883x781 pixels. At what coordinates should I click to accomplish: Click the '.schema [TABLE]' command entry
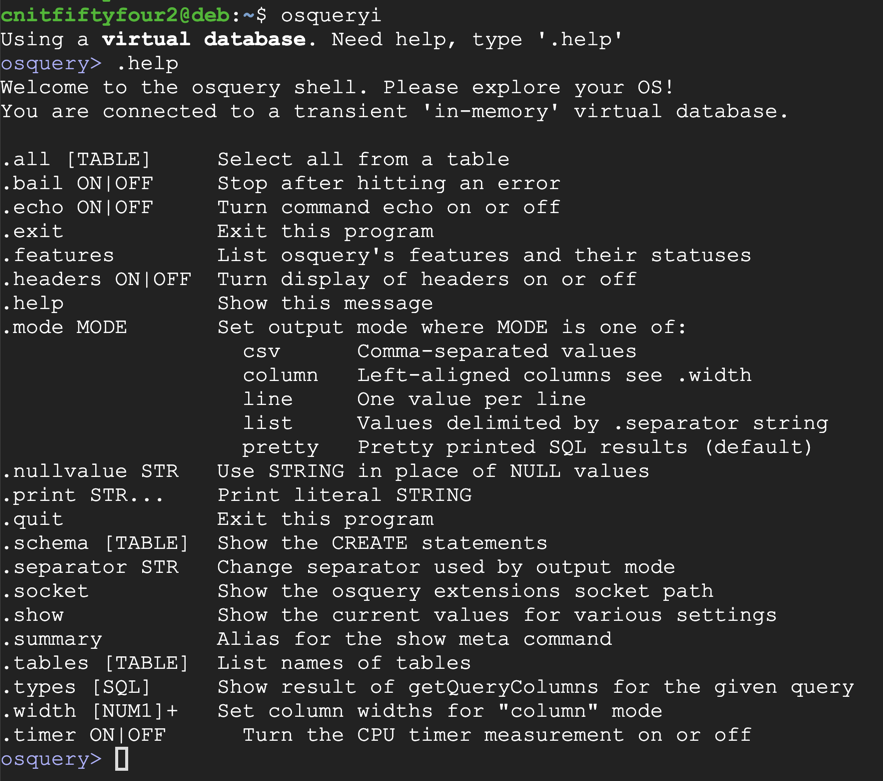tap(96, 544)
